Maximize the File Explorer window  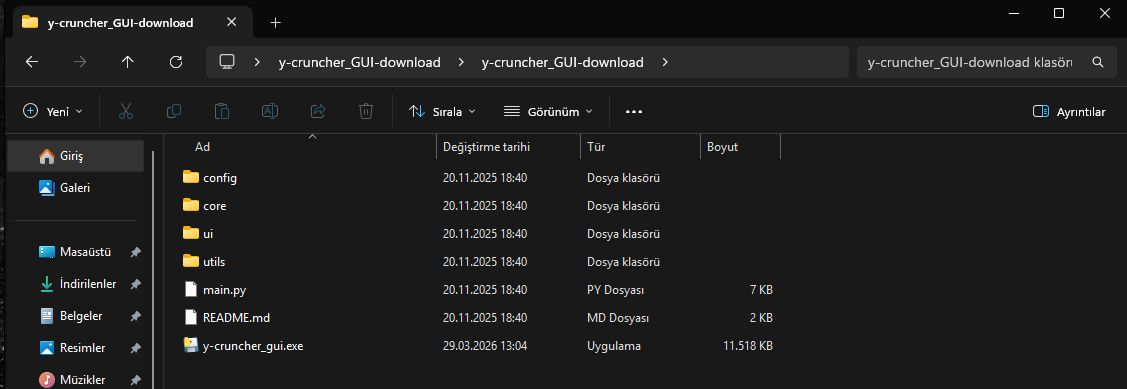[1059, 13]
